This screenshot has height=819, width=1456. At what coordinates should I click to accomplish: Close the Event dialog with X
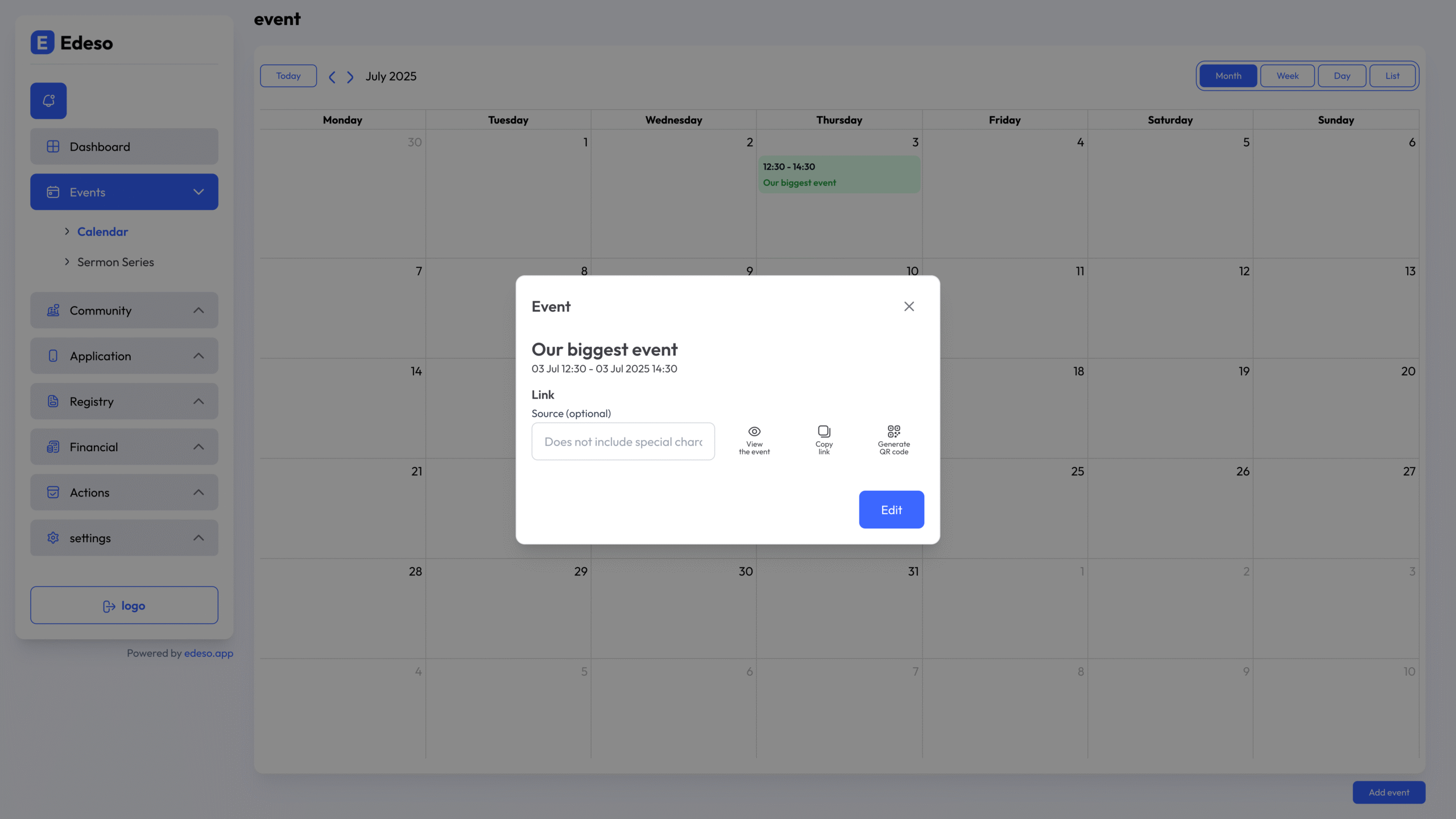coord(909,307)
